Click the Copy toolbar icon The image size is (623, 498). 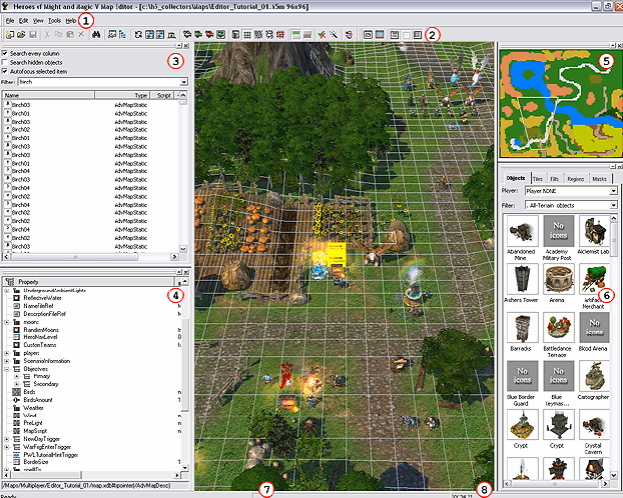click(x=58, y=35)
